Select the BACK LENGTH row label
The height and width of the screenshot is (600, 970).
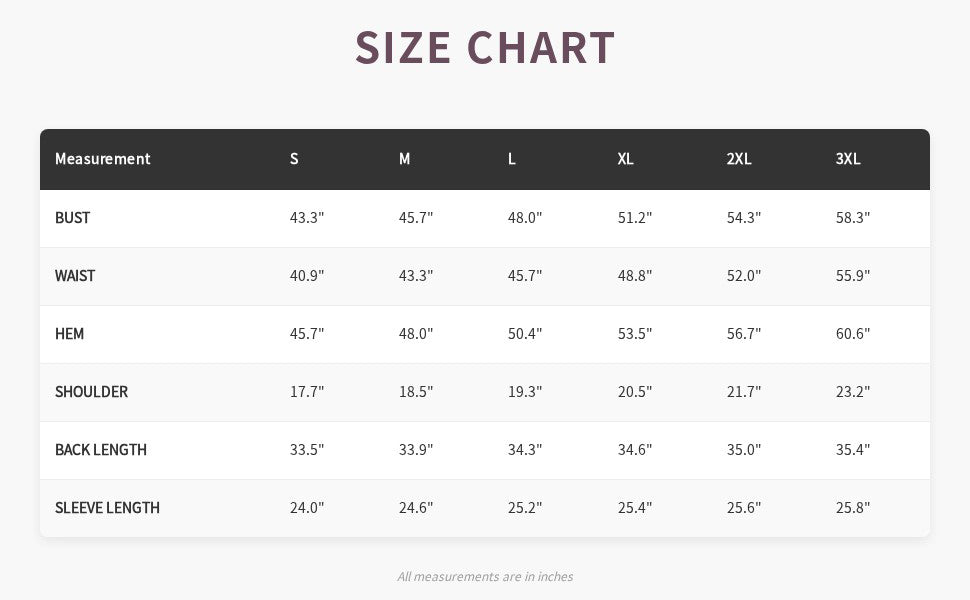click(x=101, y=450)
